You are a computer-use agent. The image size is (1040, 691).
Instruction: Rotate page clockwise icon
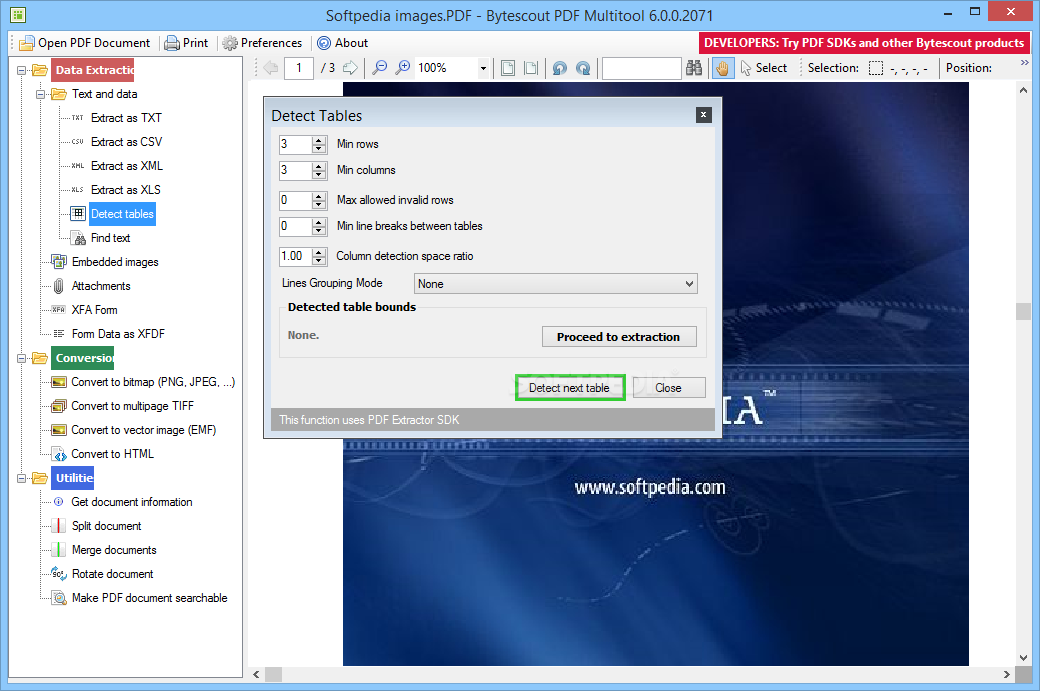(583, 68)
